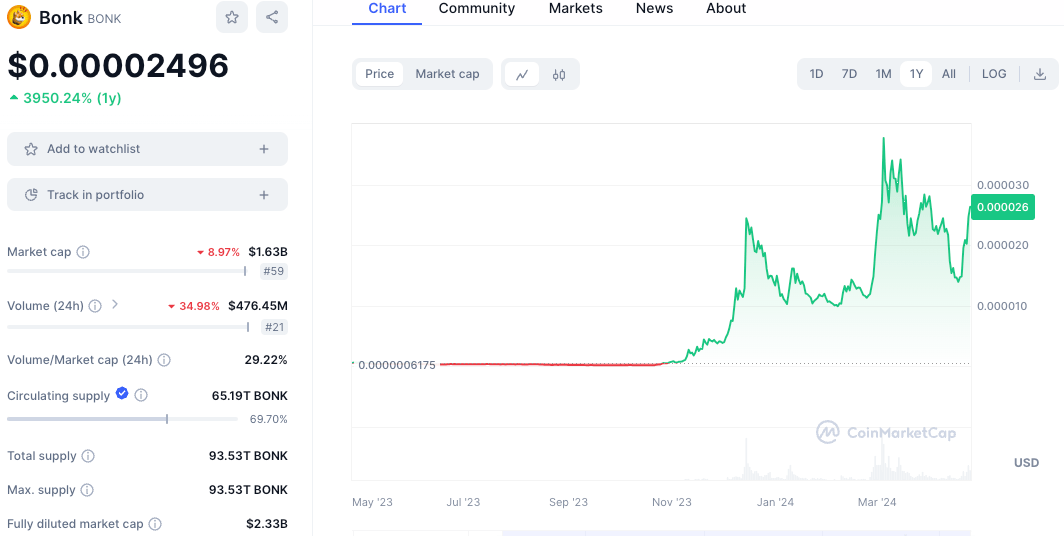
Task: Open the Community tab
Action: pyautogui.click(x=476, y=9)
